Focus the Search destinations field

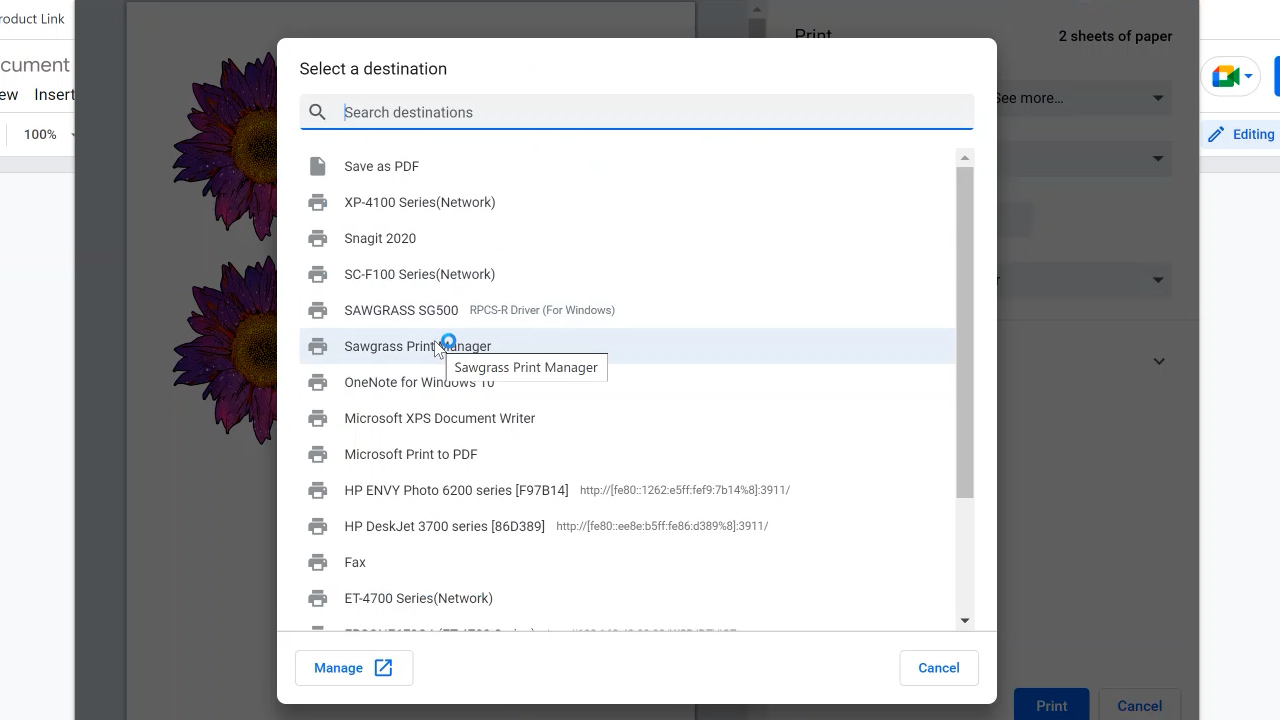point(636,112)
